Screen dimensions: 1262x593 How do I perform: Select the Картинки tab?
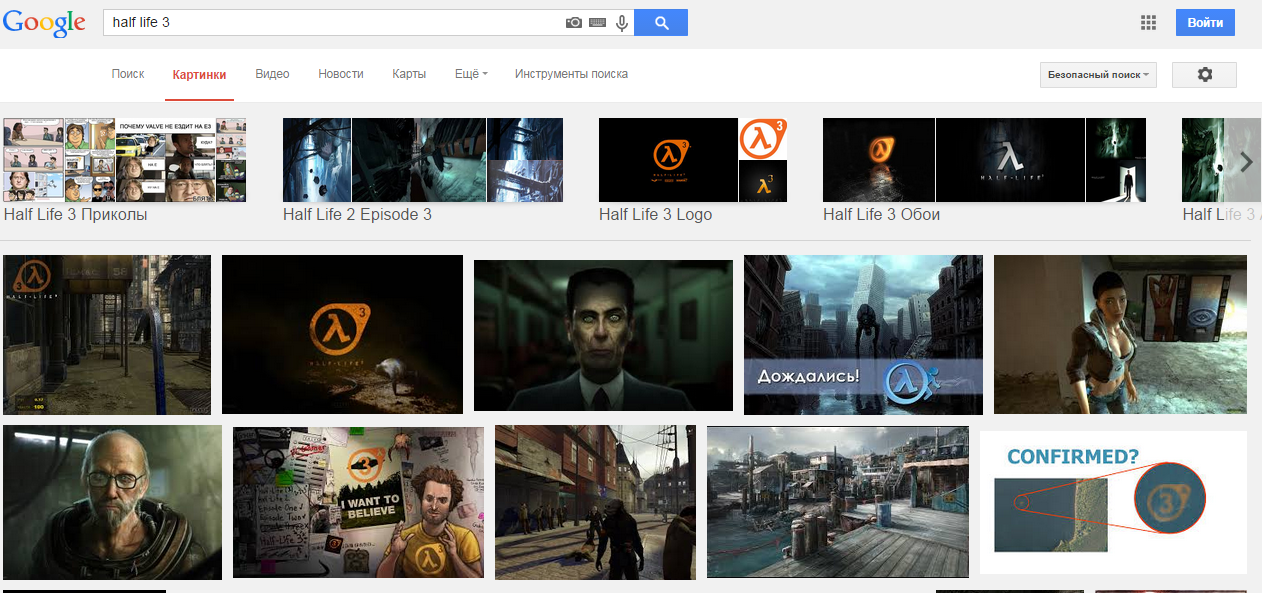click(x=199, y=75)
